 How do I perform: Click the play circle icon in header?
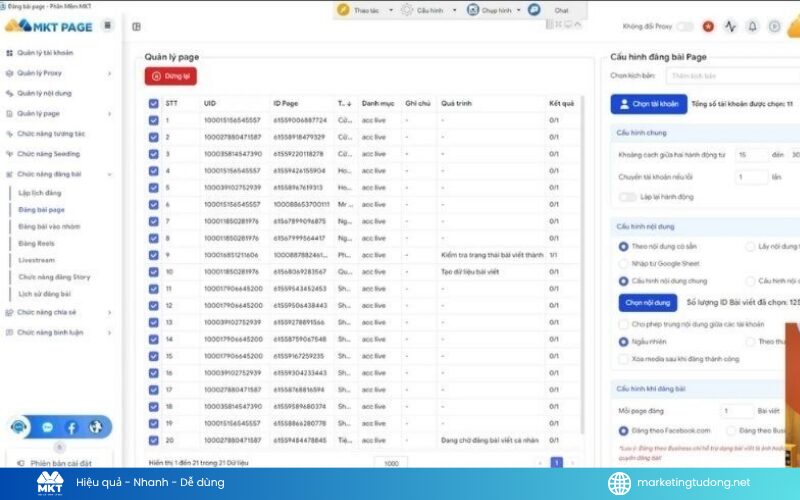pyautogui.click(x=774, y=27)
